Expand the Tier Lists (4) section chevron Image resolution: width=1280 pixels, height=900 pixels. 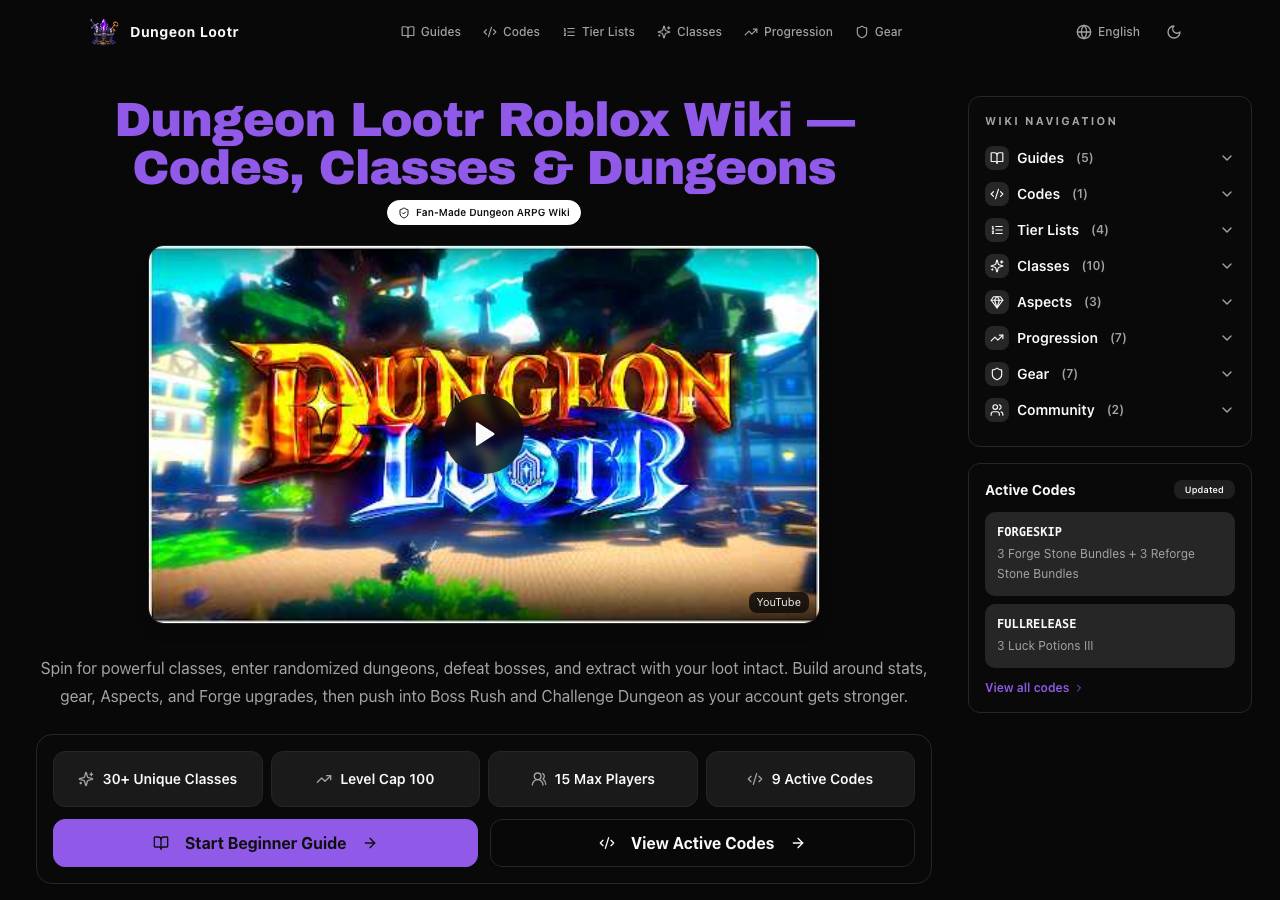coord(1227,230)
